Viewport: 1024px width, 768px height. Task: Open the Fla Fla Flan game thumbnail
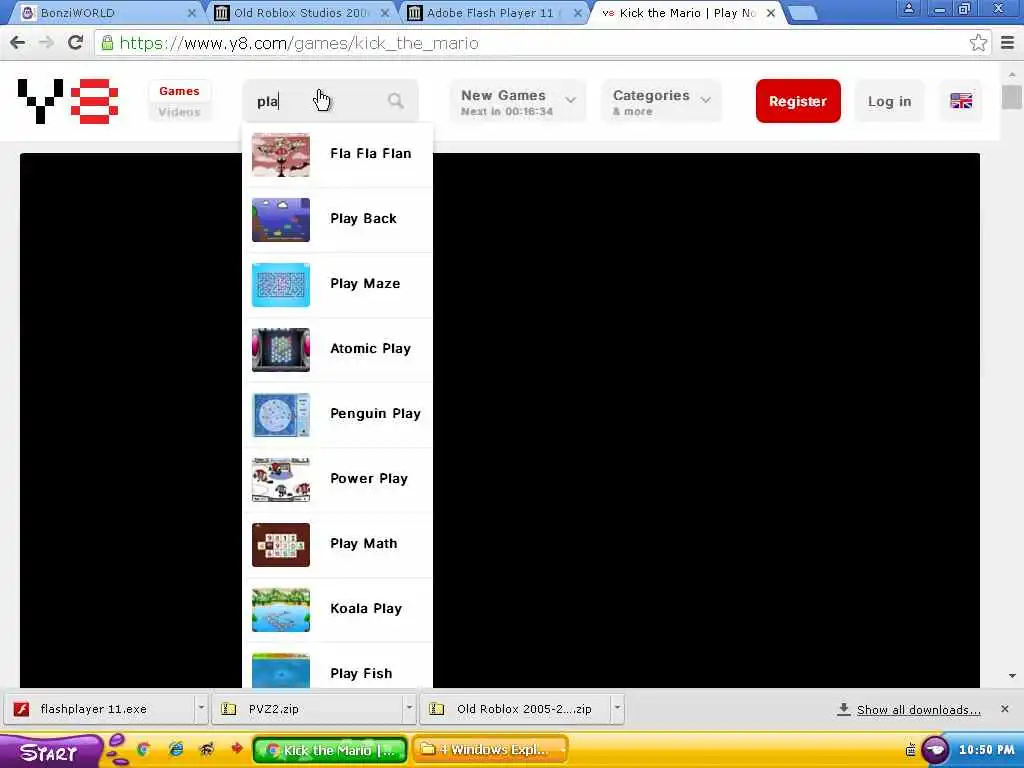tap(281, 155)
